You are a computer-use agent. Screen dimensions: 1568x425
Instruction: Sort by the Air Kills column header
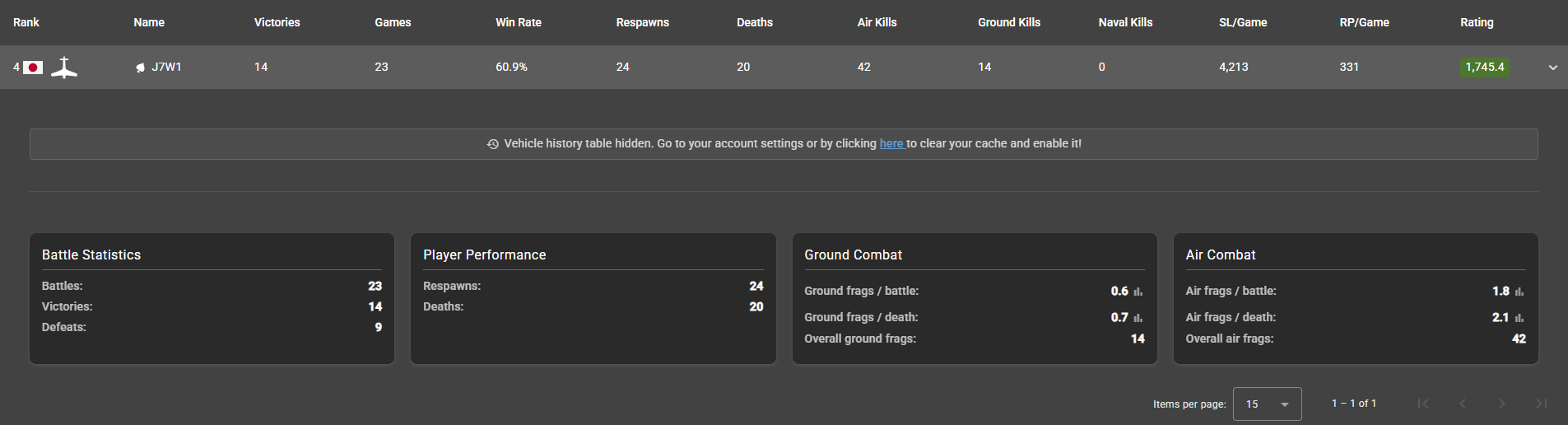pos(877,22)
